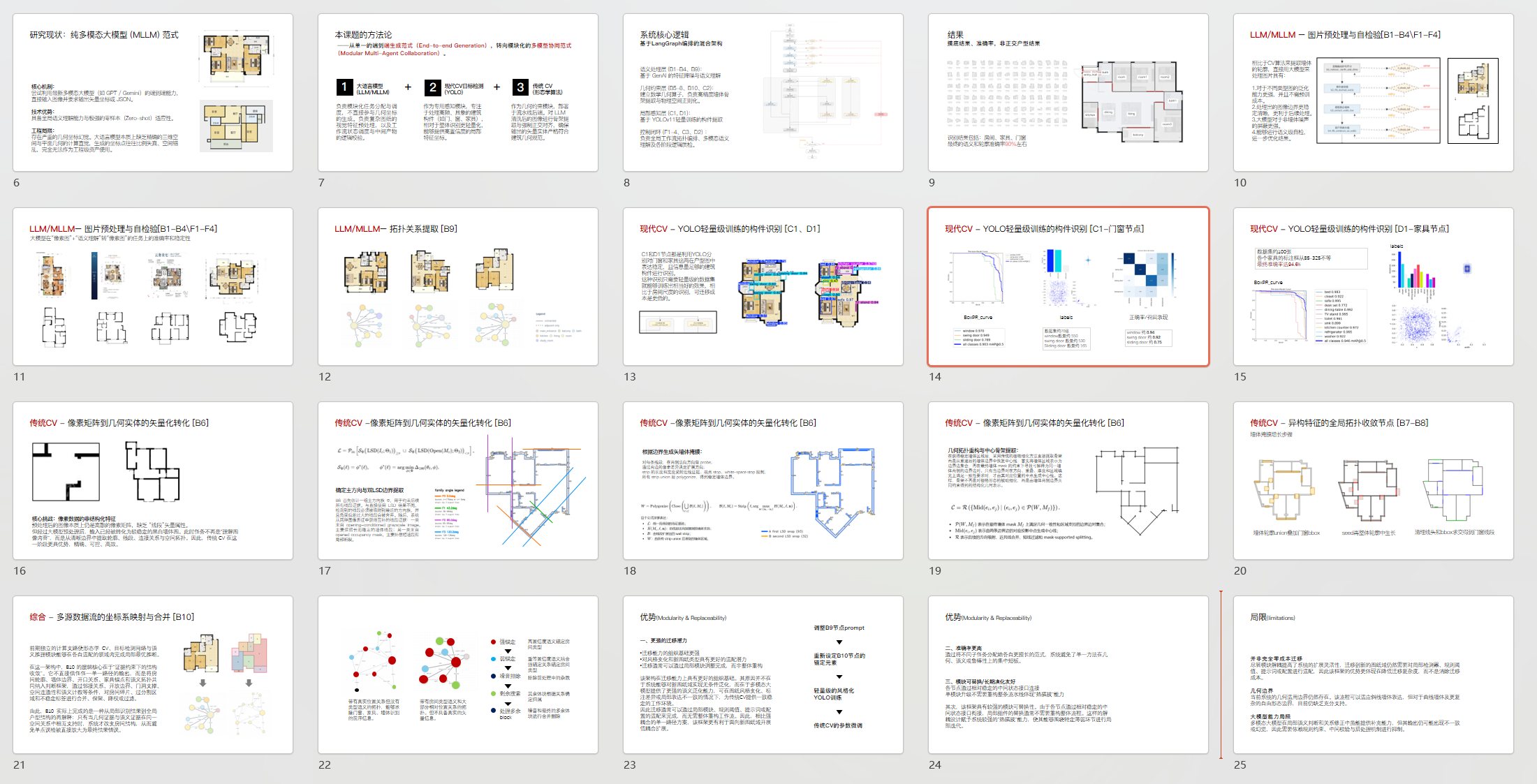Image resolution: width=1537 pixels, height=784 pixels.
Task: Select slide 25 thumbnail 局限 limitations
Action: click(1374, 675)
